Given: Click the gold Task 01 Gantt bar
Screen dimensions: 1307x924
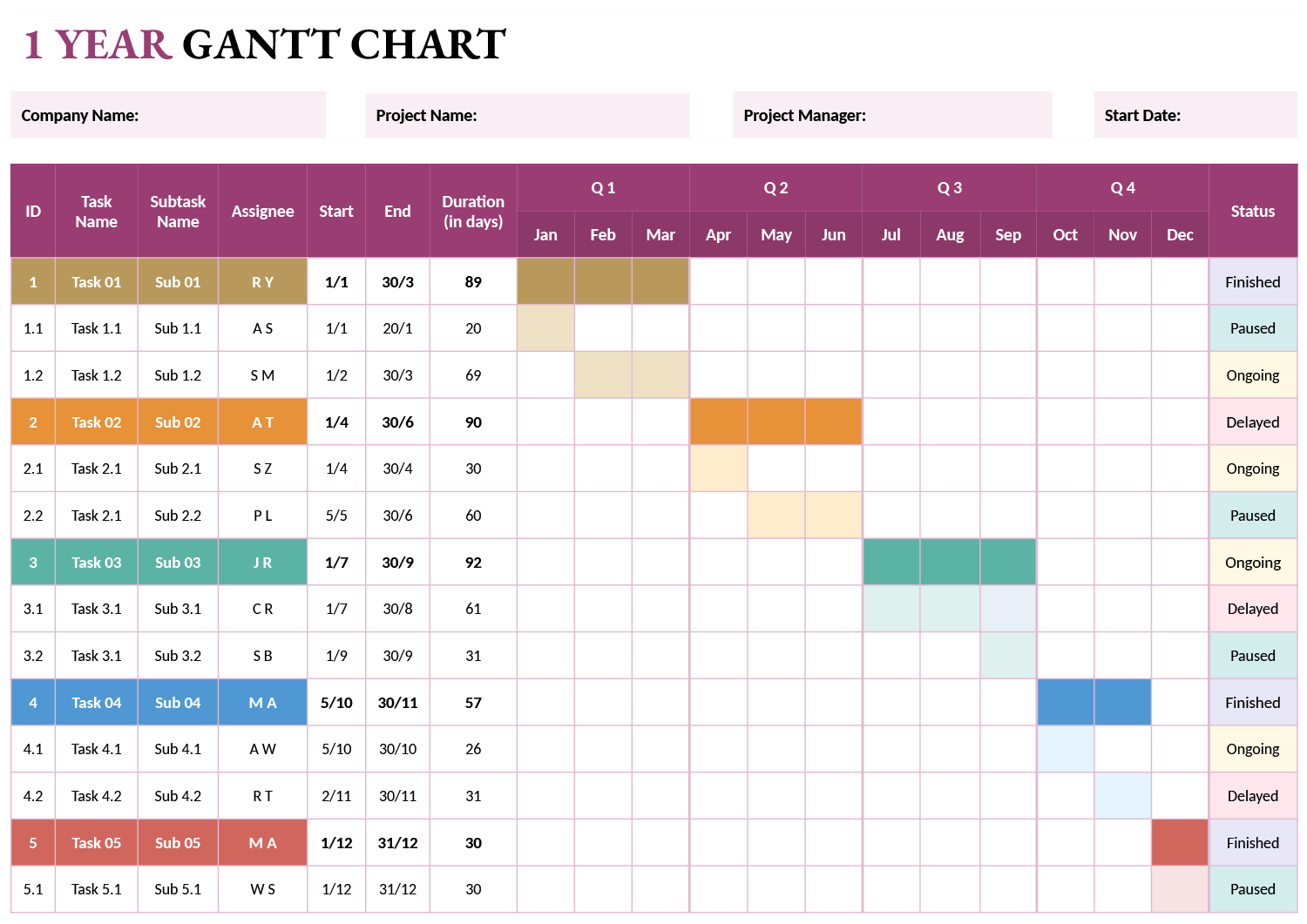Looking at the screenshot, I should click(603, 282).
